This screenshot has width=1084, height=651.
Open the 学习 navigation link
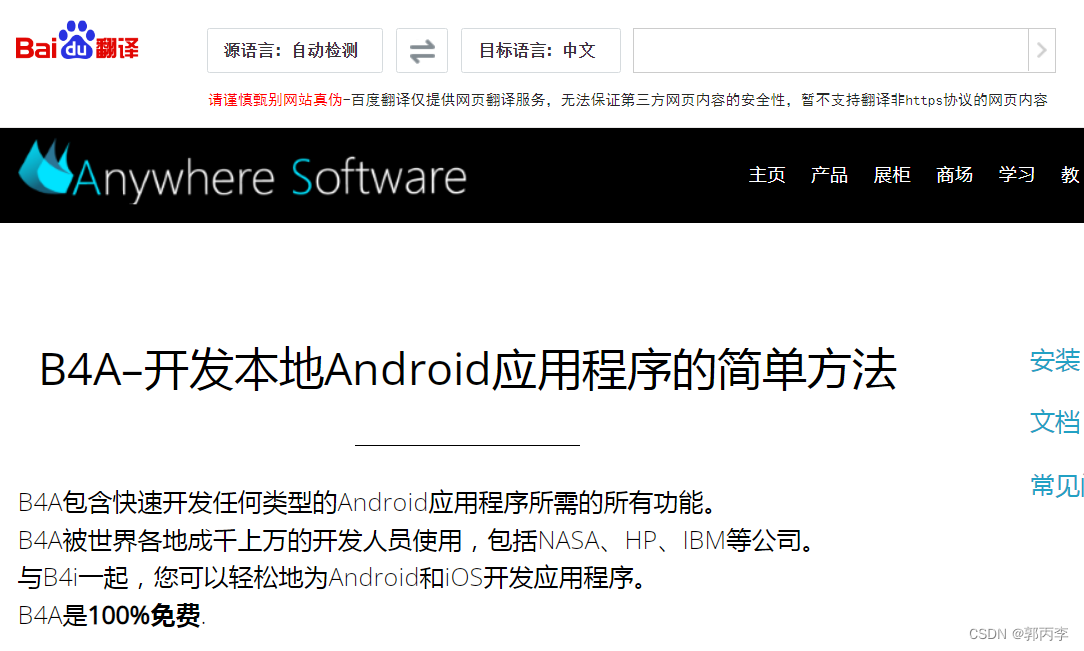pyautogui.click(x=1016, y=175)
